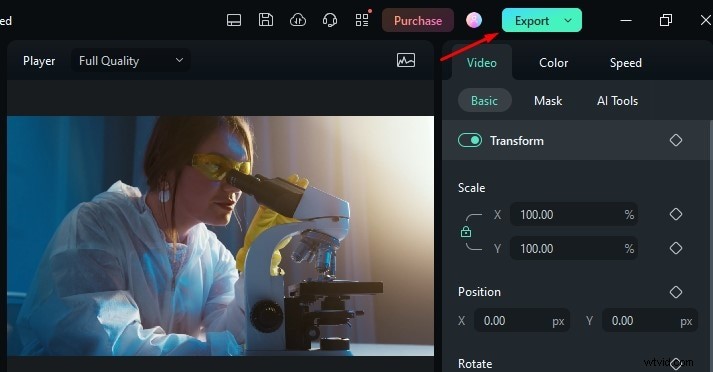Open the user account avatar
The width and height of the screenshot is (713, 372).
[x=474, y=20]
